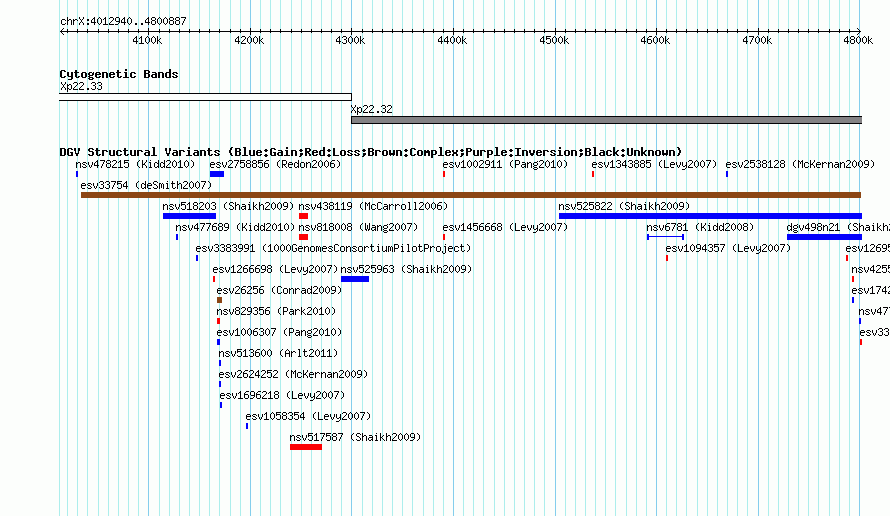The width and height of the screenshot is (890, 516).
Task: Click the 4200k ruler tick label
Action: click(249, 40)
